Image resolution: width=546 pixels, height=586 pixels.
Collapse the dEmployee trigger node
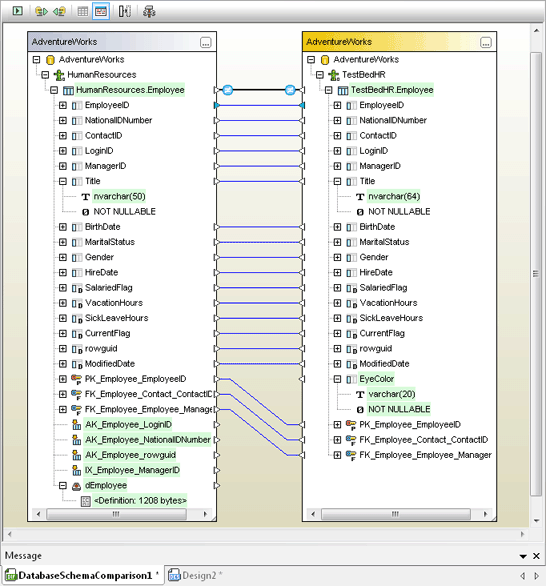pos(63,485)
